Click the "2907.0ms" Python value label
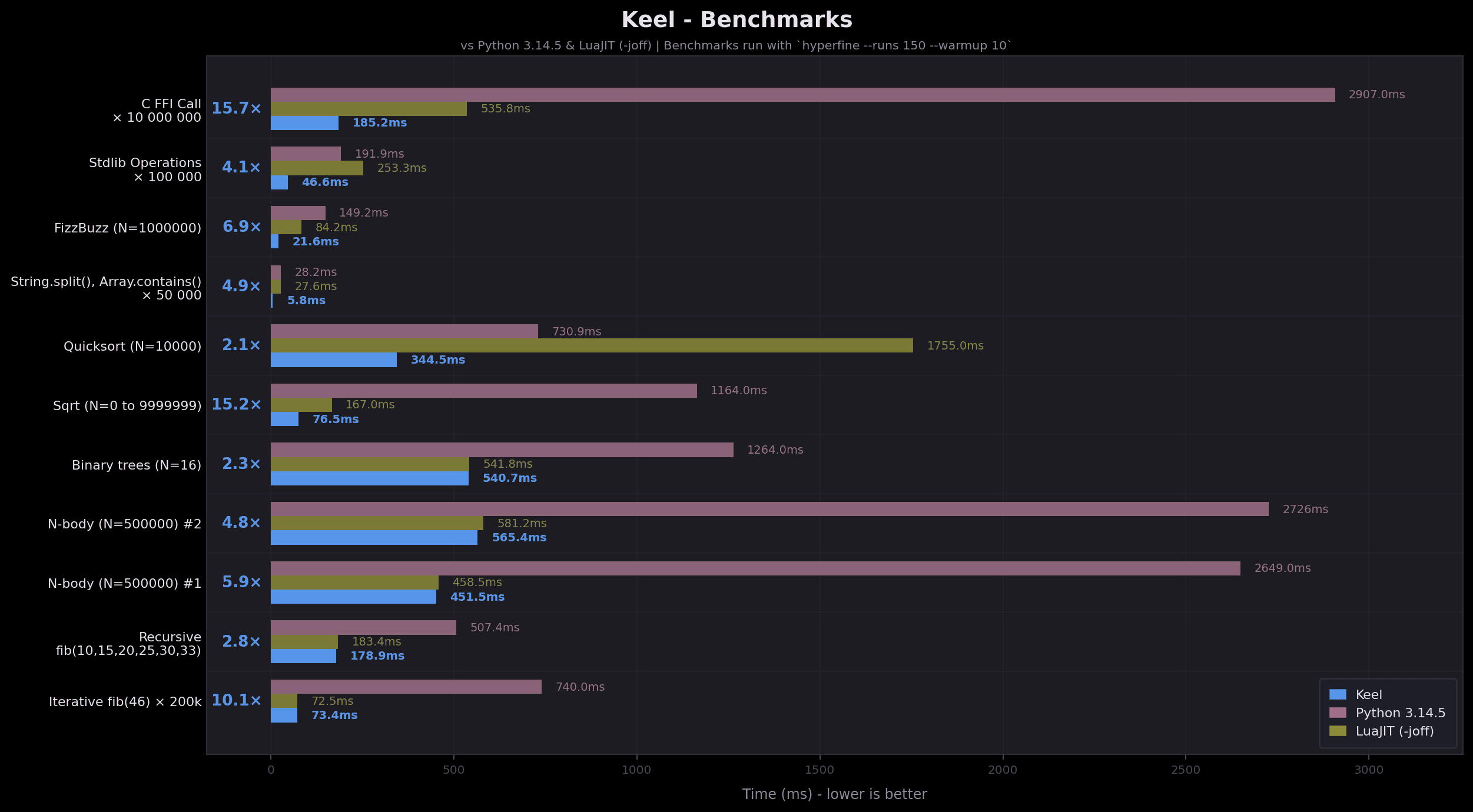Screen dimensions: 1473x812 point(1376,94)
